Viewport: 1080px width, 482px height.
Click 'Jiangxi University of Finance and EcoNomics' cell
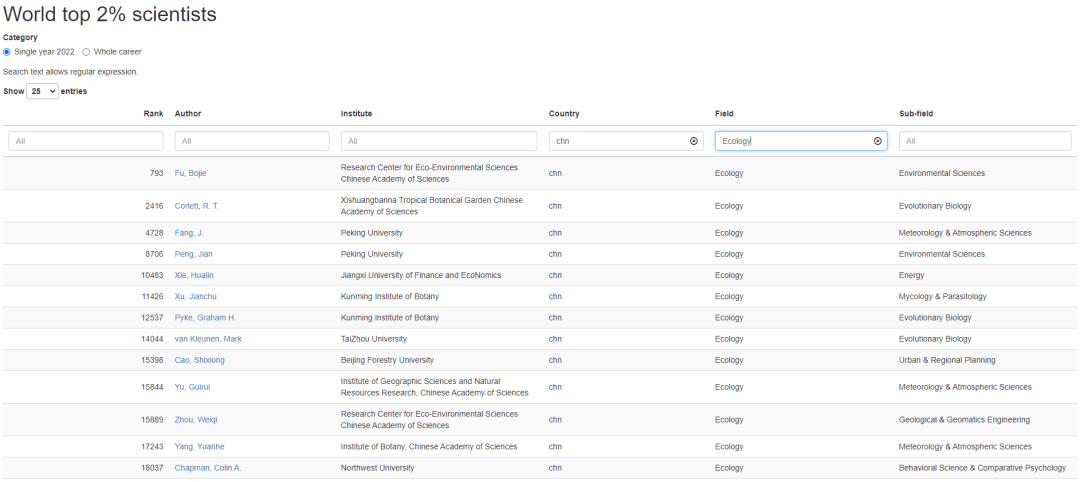tap(421, 275)
